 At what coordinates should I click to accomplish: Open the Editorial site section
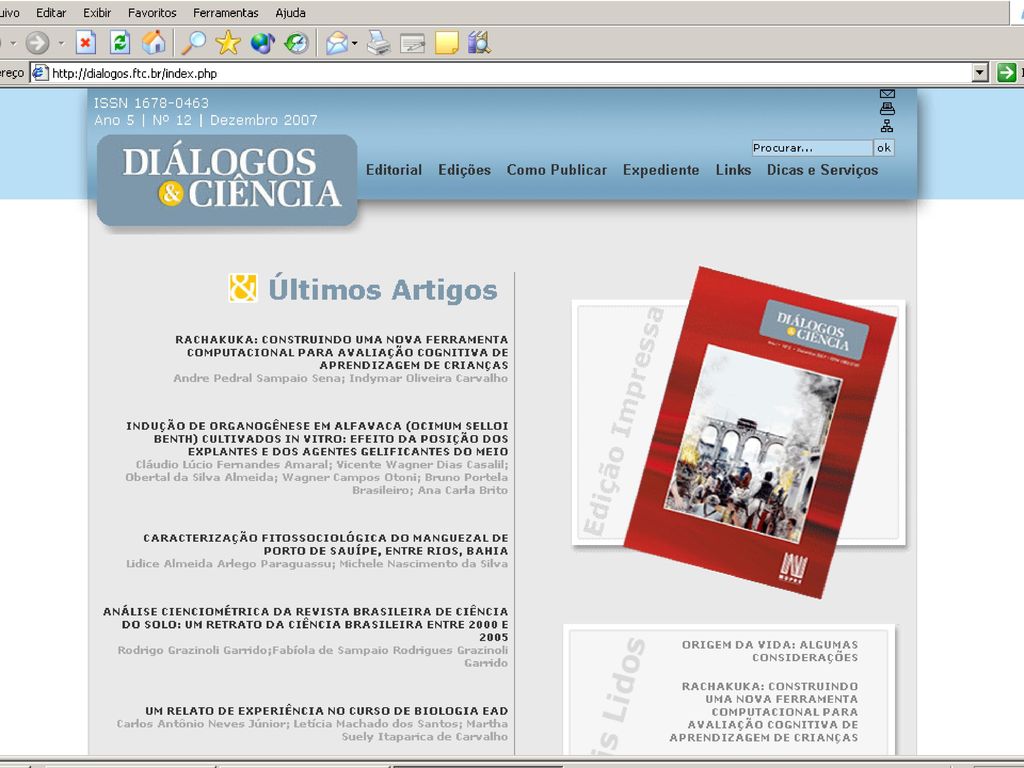point(394,170)
